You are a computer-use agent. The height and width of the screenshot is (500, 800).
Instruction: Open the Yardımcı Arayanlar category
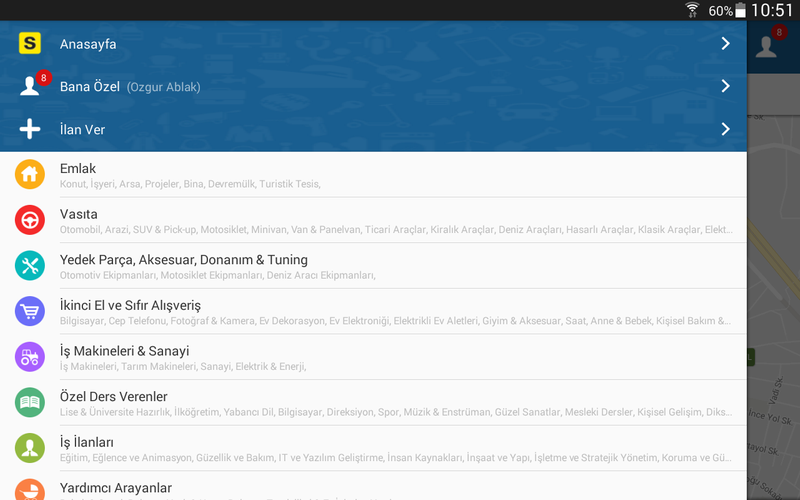373,486
